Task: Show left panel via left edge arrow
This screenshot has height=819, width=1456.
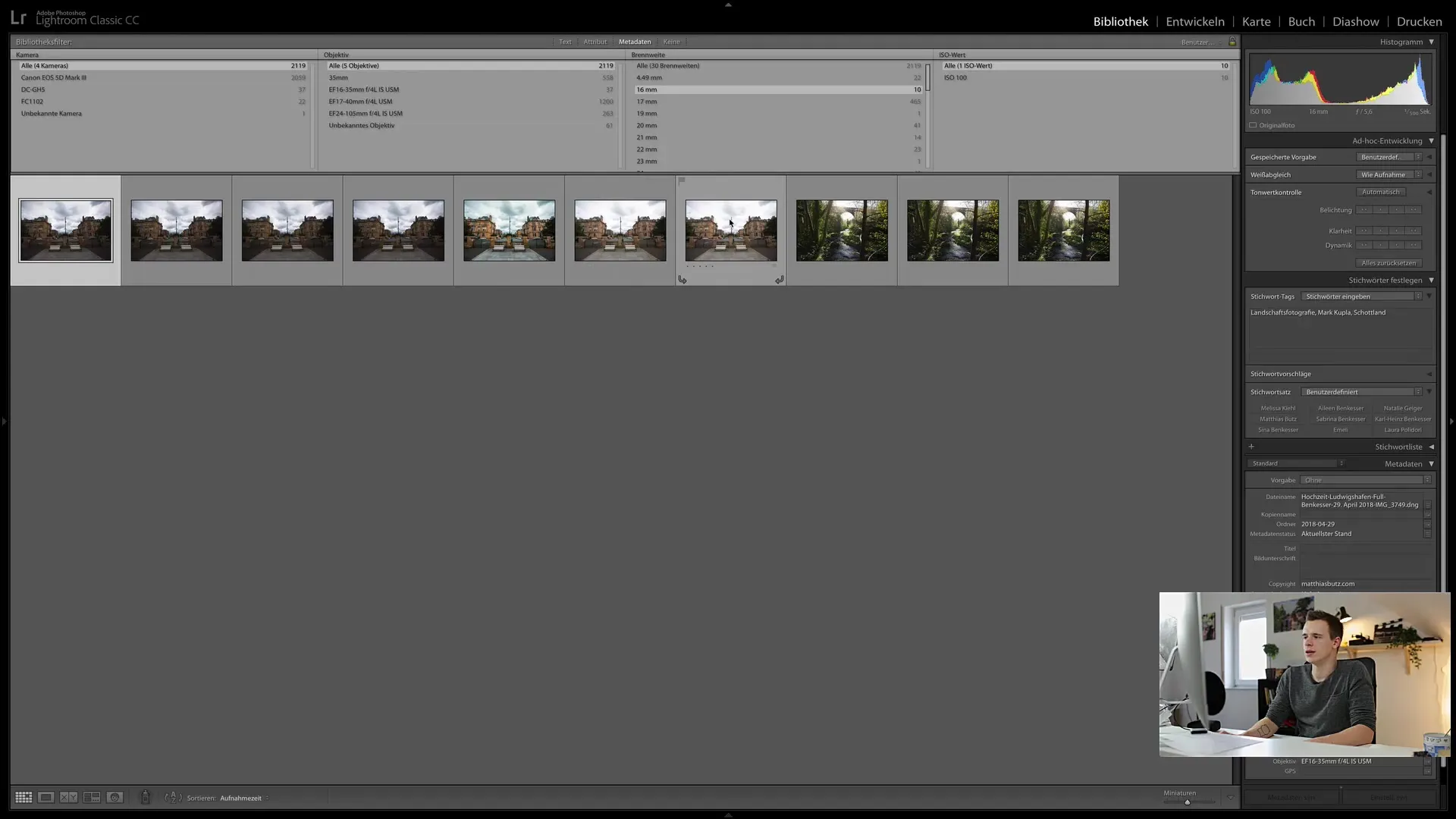Action: point(4,421)
